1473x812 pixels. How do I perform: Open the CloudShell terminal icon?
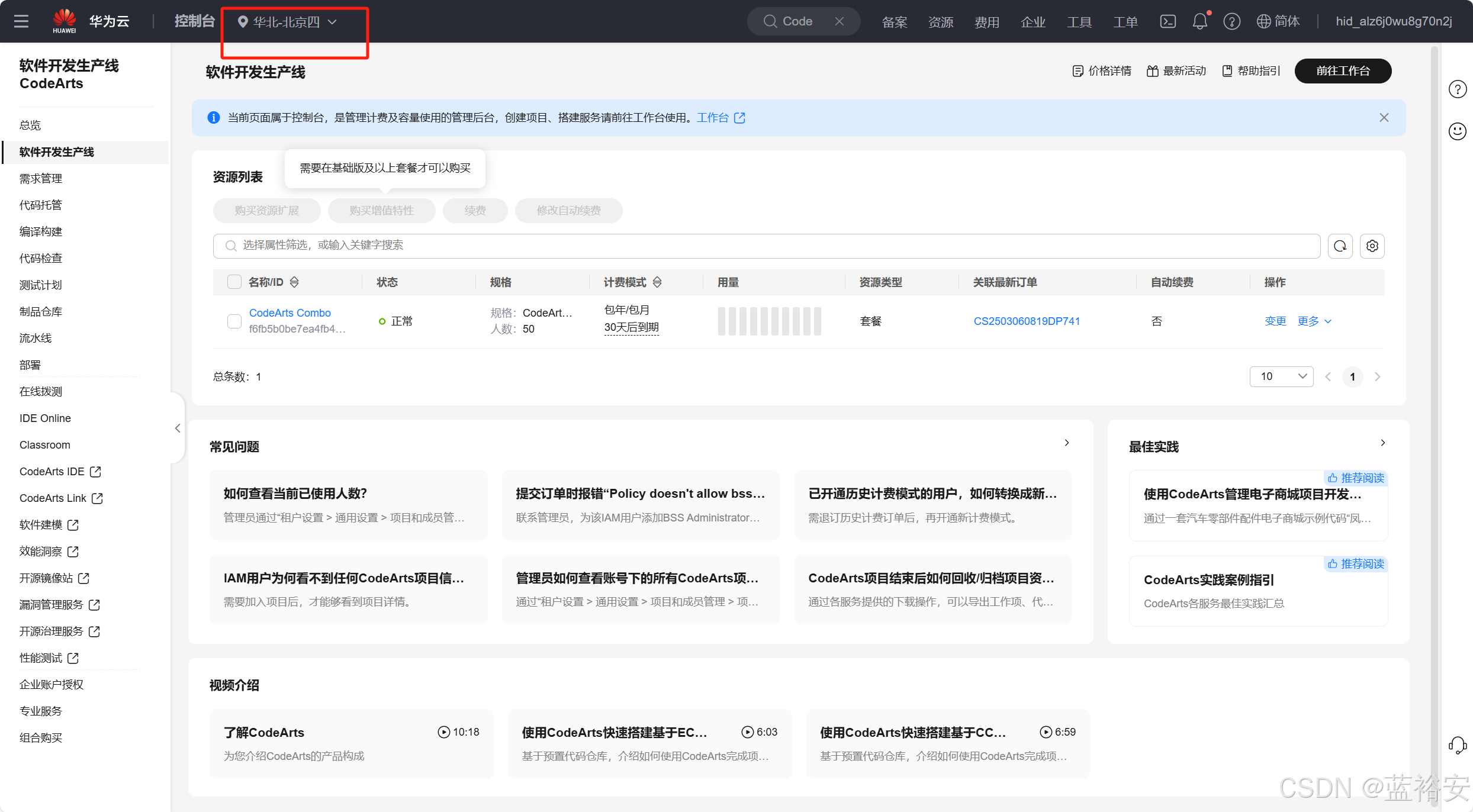pyautogui.click(x=1168, y=21)
